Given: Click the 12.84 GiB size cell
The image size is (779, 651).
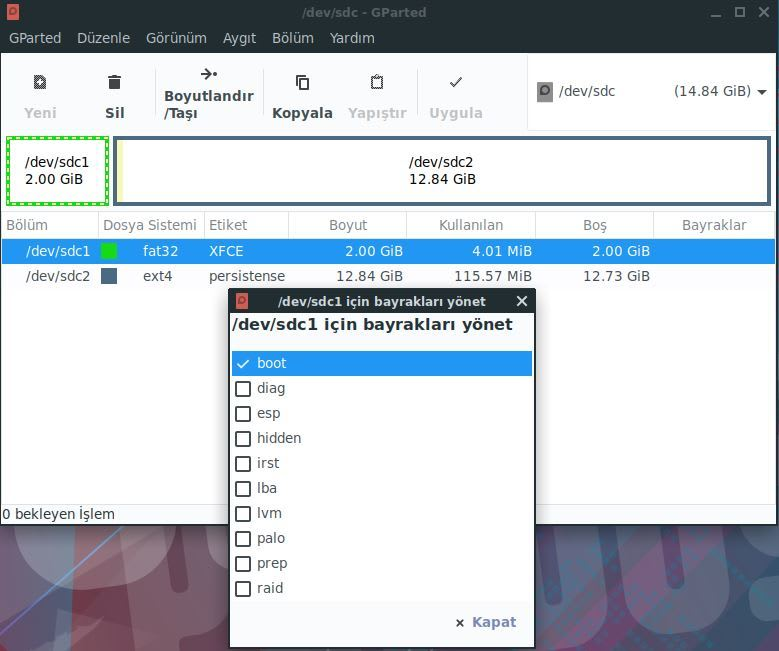Looking at the screenshot, I should click(369, 276).
